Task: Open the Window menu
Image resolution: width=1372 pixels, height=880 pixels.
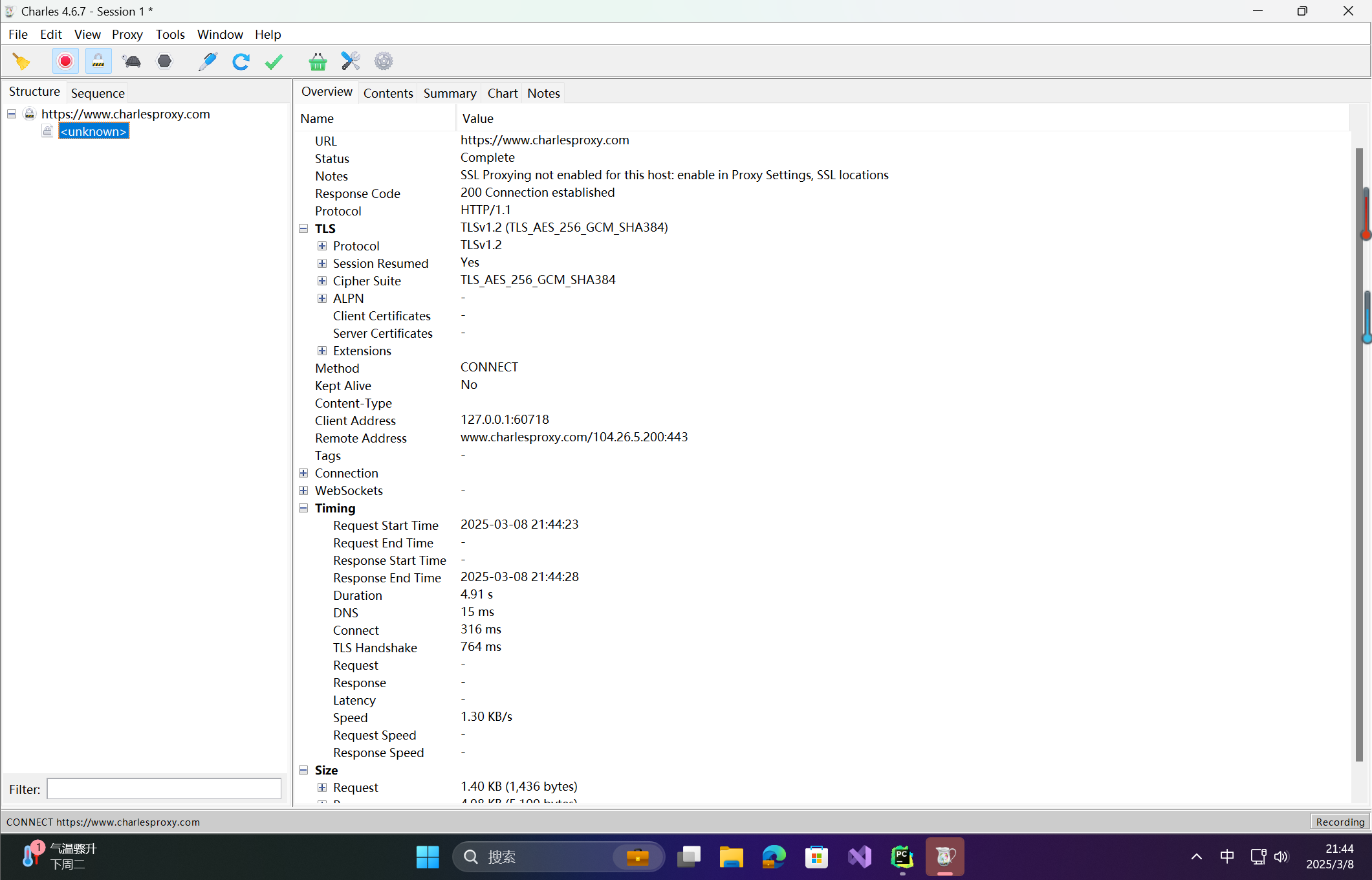Action: tap(220, 34)
